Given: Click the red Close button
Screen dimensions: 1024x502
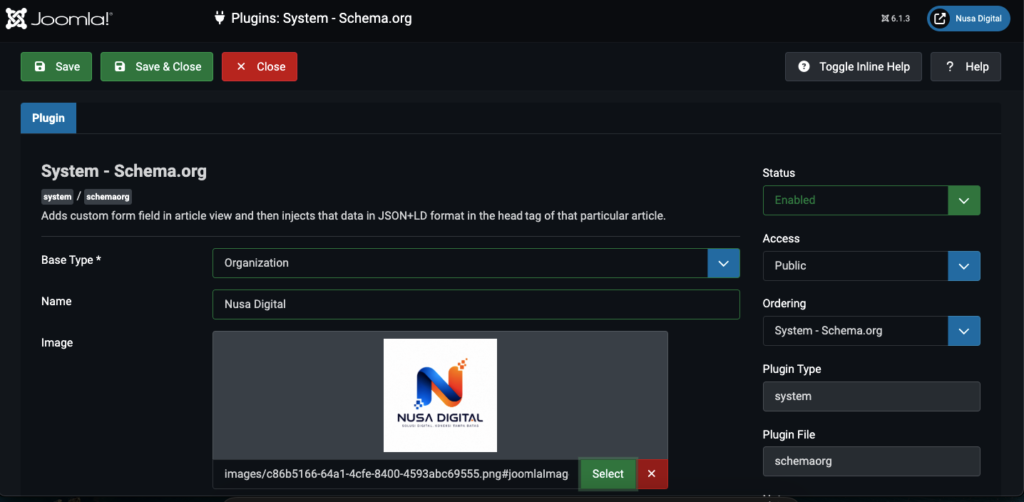Looking at the screenshot, I should coord(259,67).
